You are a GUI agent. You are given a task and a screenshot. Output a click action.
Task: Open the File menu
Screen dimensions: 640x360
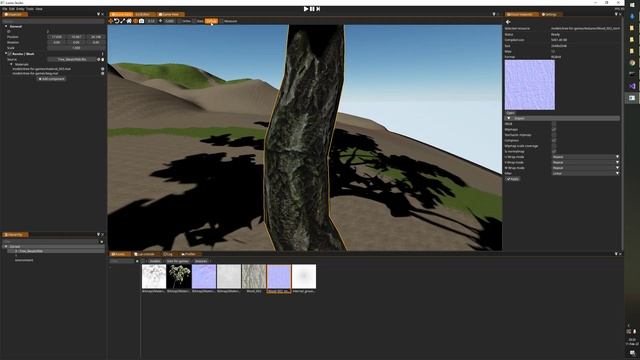click(5, 9)
